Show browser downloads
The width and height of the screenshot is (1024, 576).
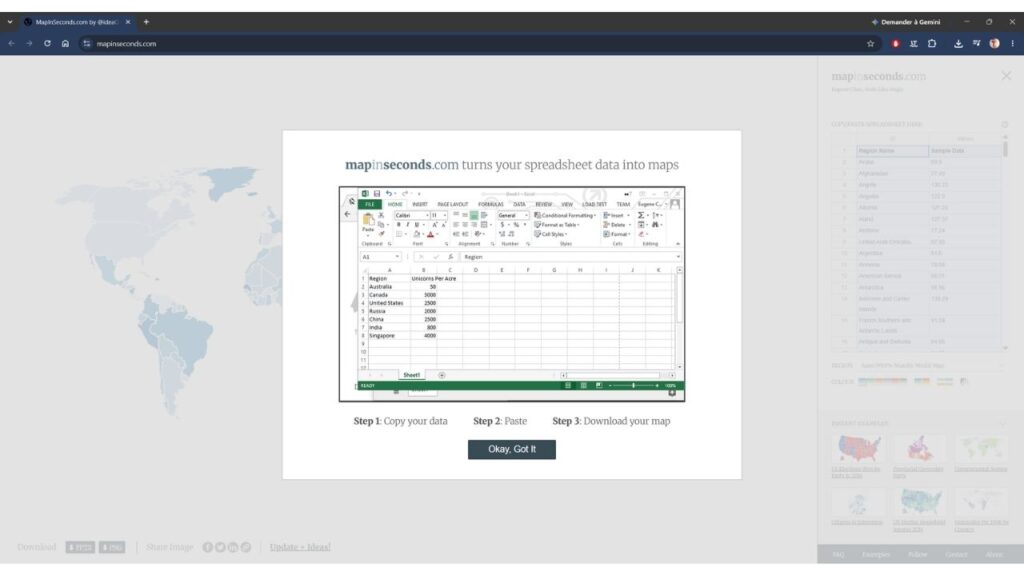[958, 44]
